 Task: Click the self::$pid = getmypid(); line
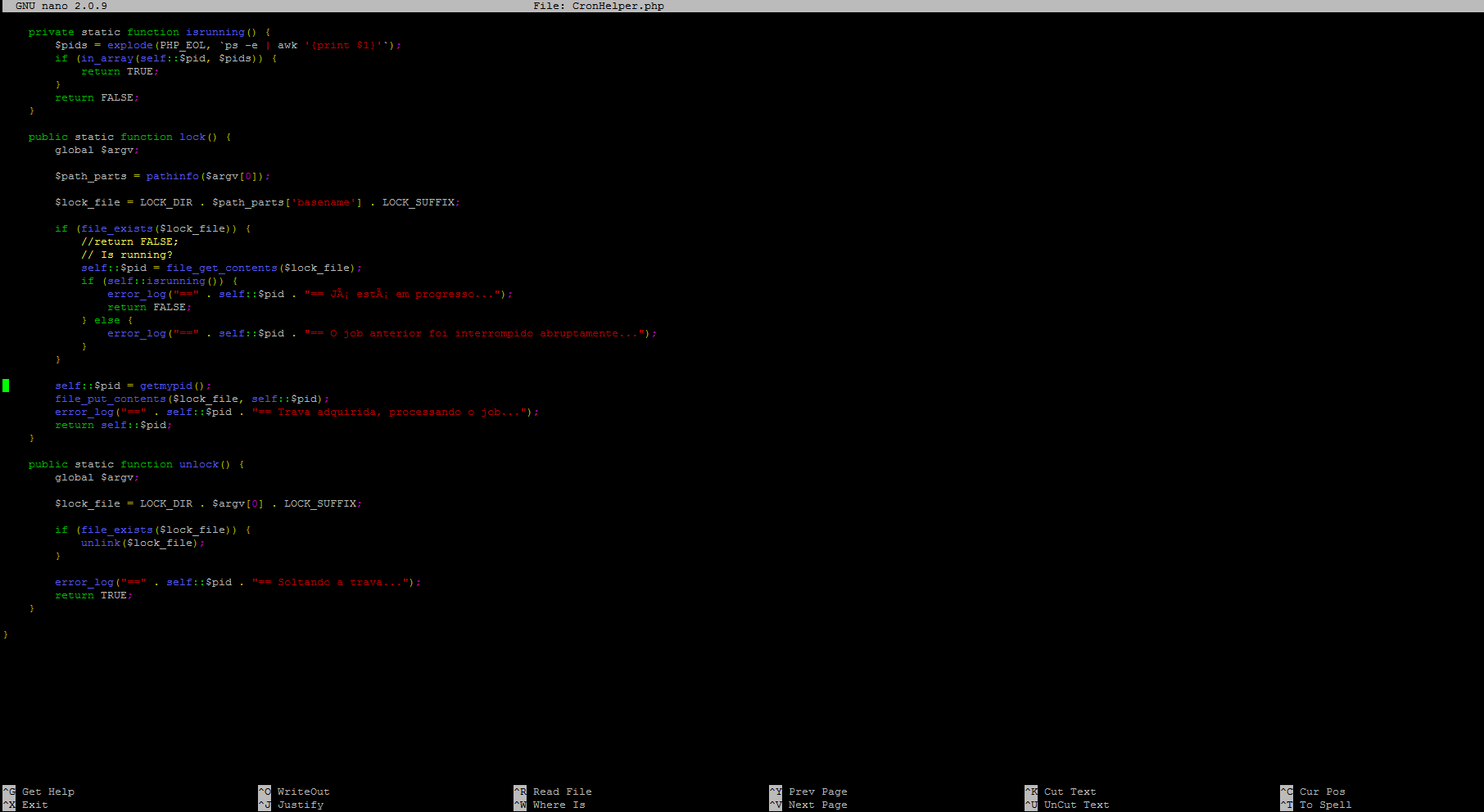133,386
